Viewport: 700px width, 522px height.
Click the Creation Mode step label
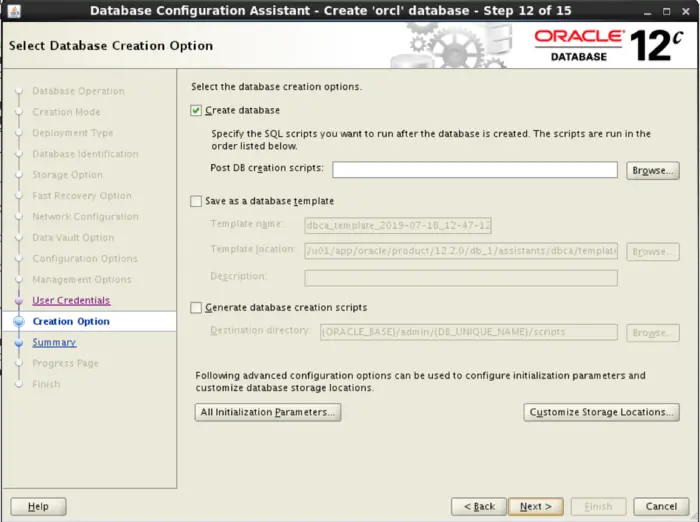[x=66, y=112]
